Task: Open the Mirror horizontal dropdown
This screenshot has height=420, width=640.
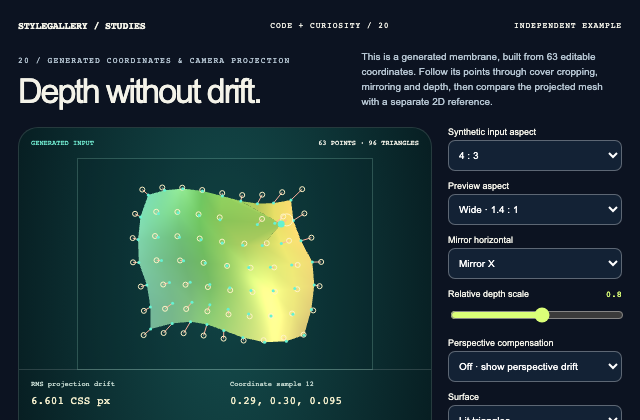Action: point(535,264)
